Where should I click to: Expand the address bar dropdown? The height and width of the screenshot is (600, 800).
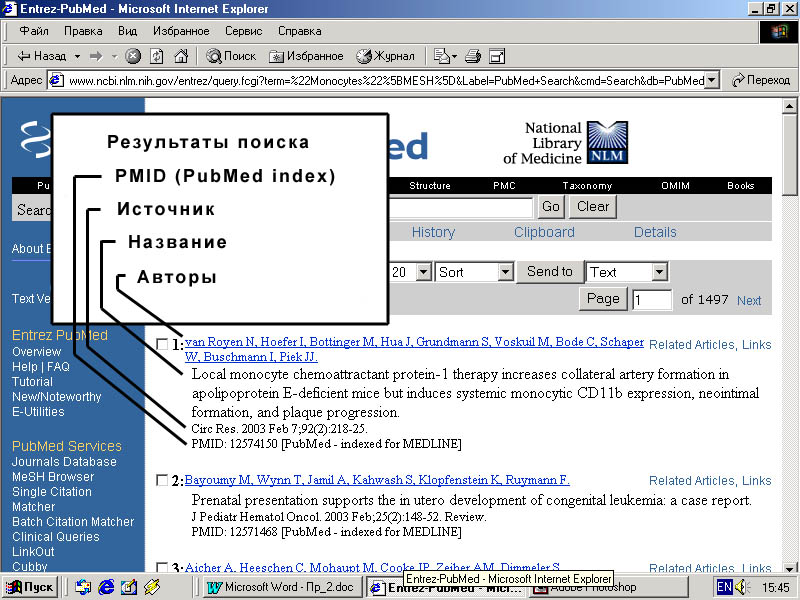click(x=712, y=80)
